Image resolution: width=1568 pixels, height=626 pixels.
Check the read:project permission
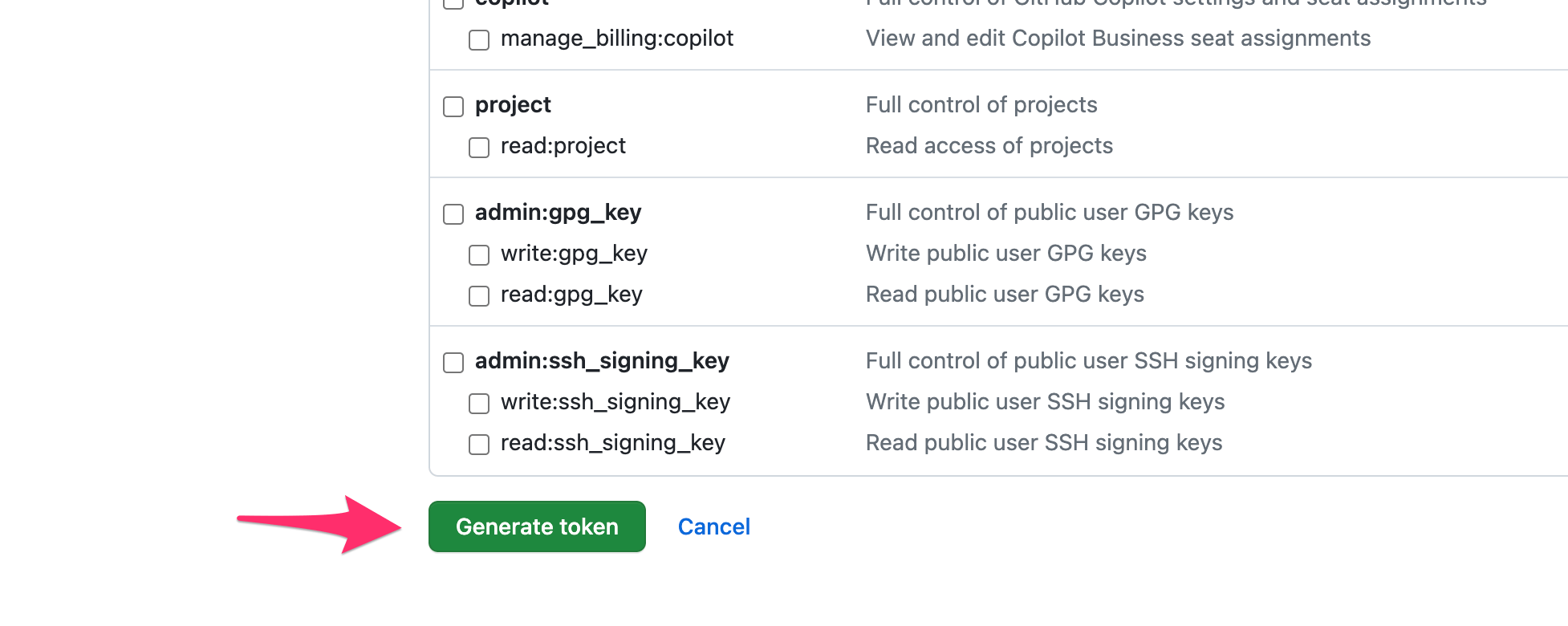pos(479,147)
